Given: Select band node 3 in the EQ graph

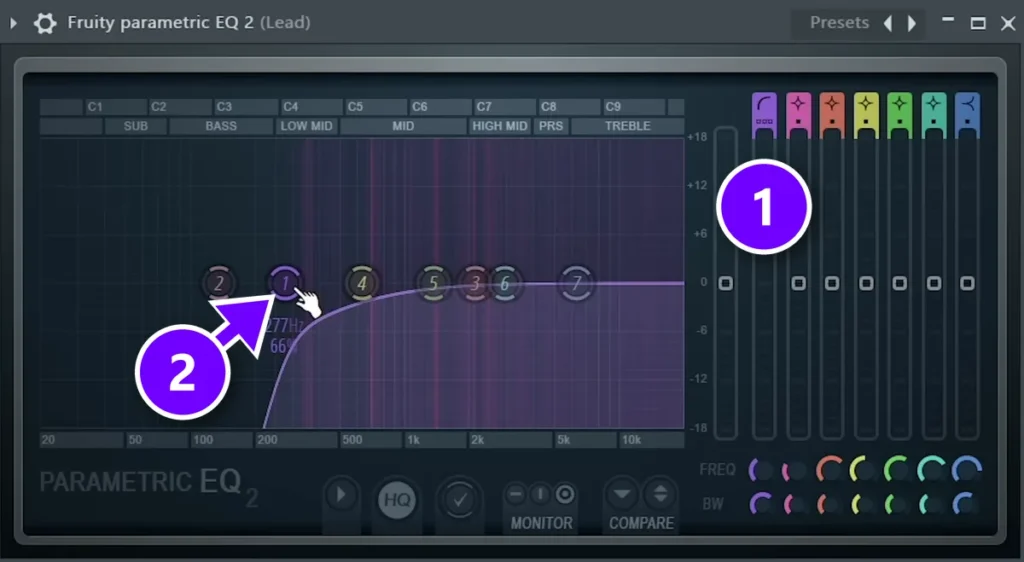Looking at the screenshot, I should point(475,283).
